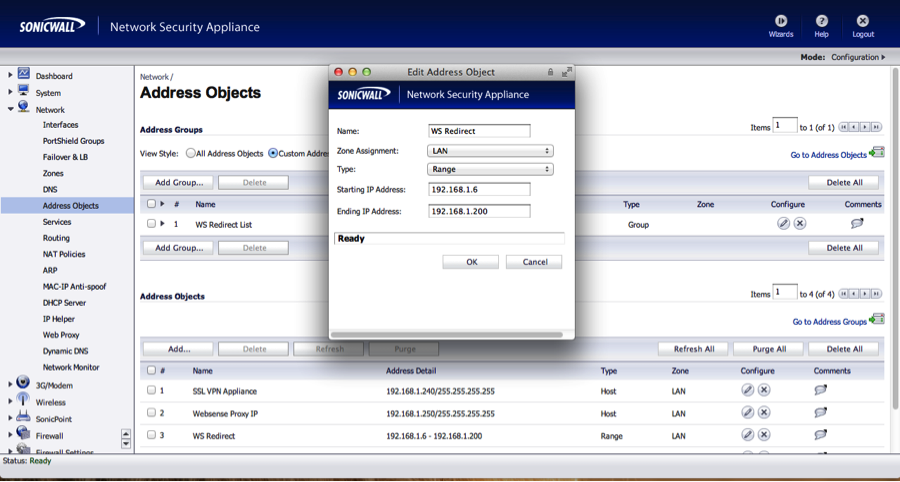Click the Name field containing WS Redirect
The width and height of the screenshot is (900, 482).
tap(479, 131)
